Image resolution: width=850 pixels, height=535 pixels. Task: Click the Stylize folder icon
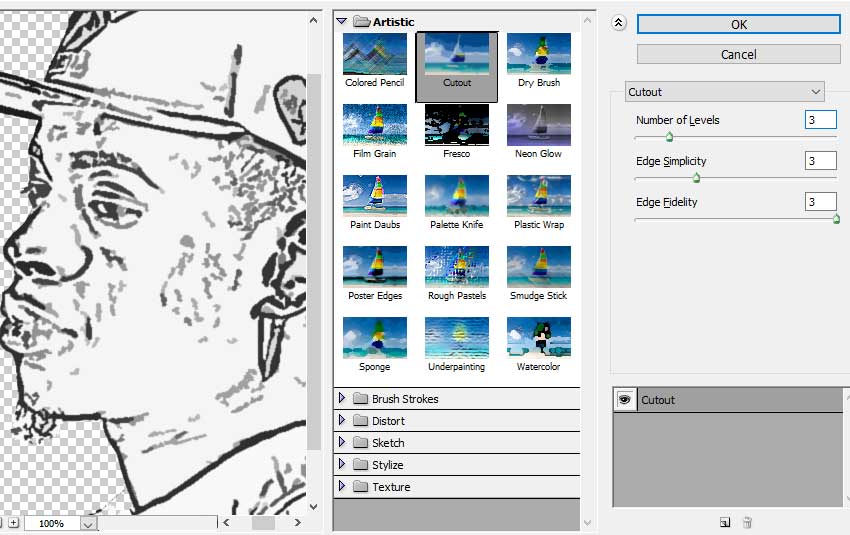point(360,465)
